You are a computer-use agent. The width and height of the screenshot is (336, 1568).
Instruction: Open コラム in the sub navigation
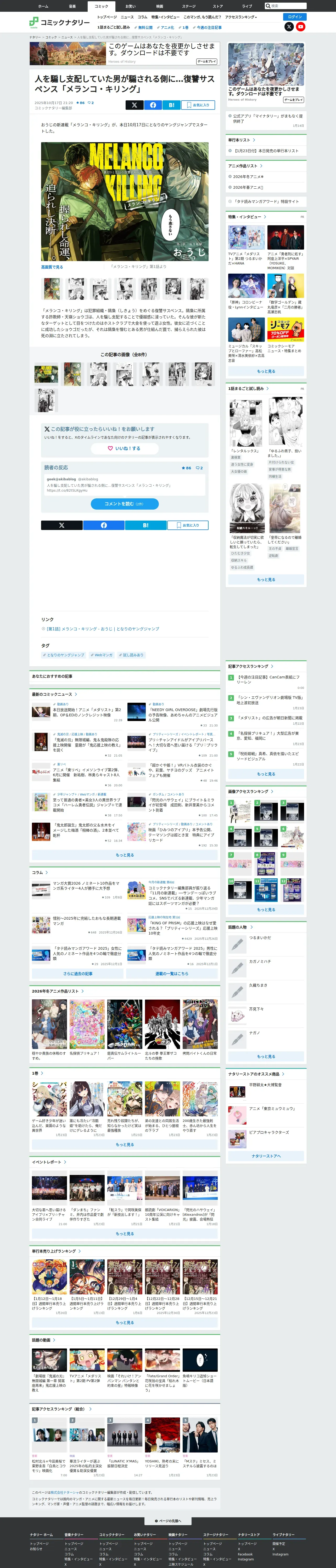pyautogui.click(x=142, y=17)
